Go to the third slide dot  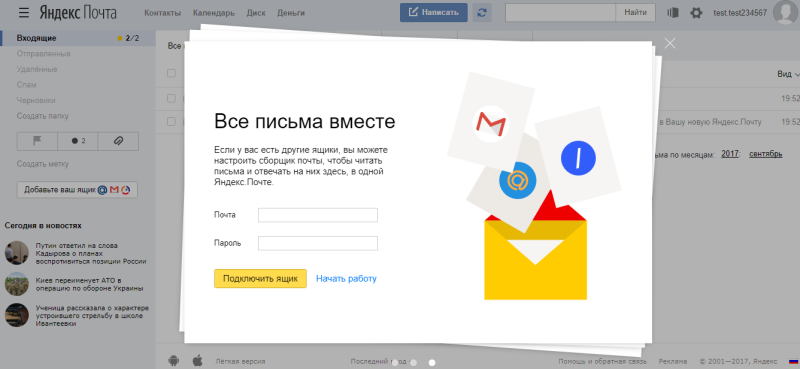pyautogui.click(x=432, y=362)
